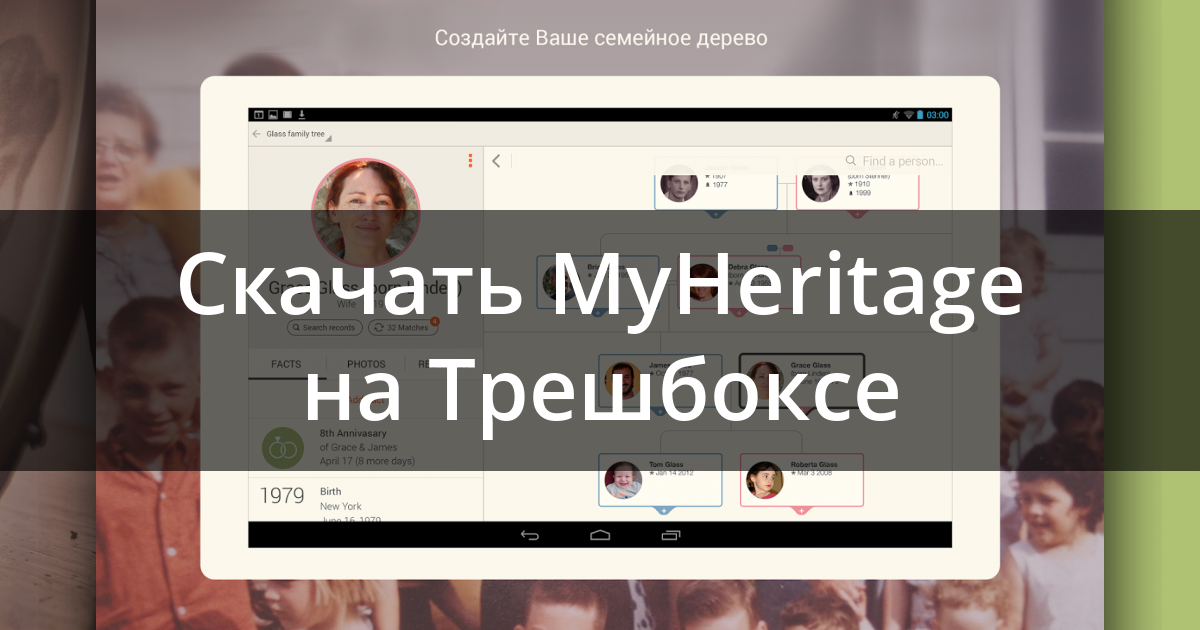Open the image notification icon in the status bar

[272, 115]
